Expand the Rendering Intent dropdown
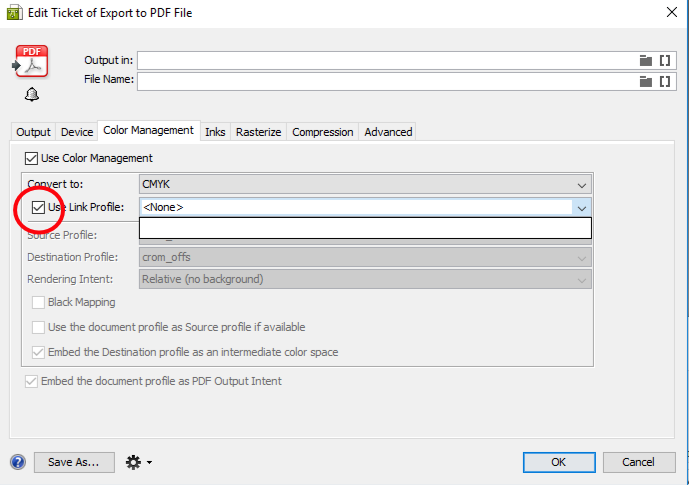 [581, 279]
